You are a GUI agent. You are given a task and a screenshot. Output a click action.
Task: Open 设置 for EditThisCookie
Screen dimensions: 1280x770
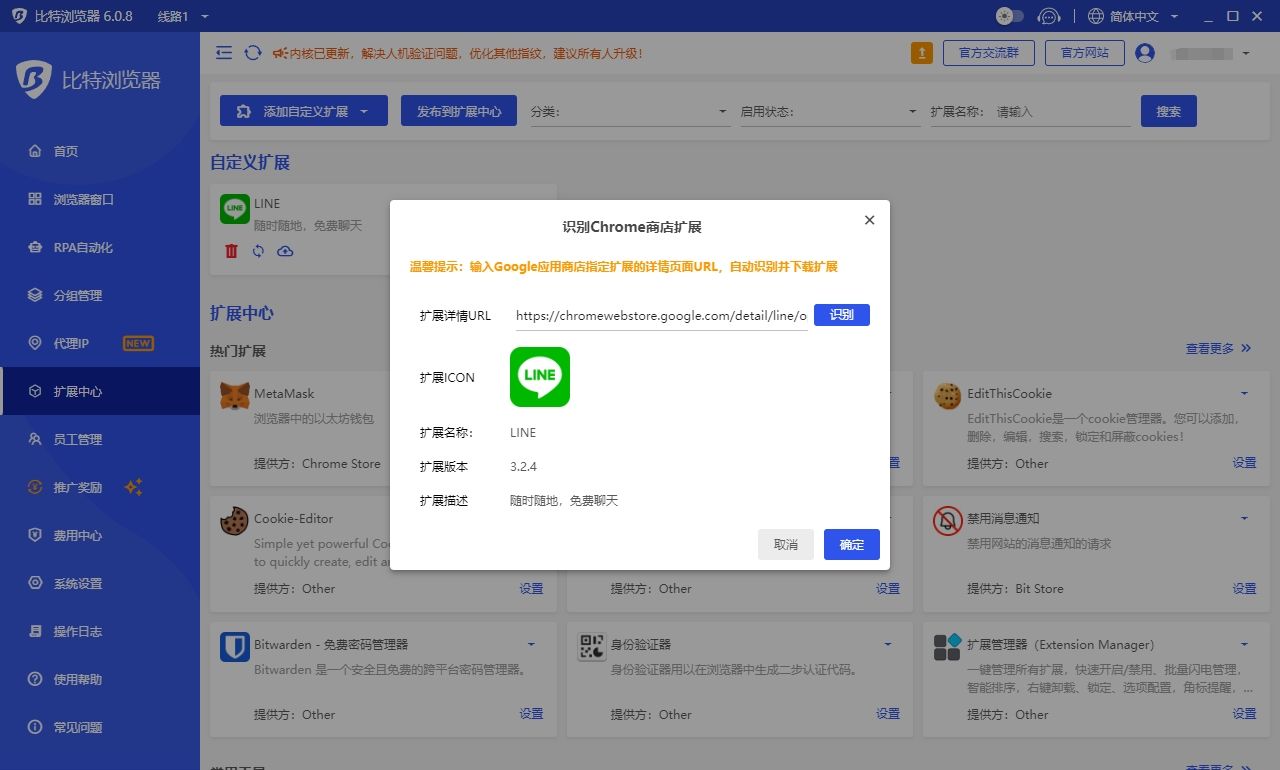point(1244,463)
